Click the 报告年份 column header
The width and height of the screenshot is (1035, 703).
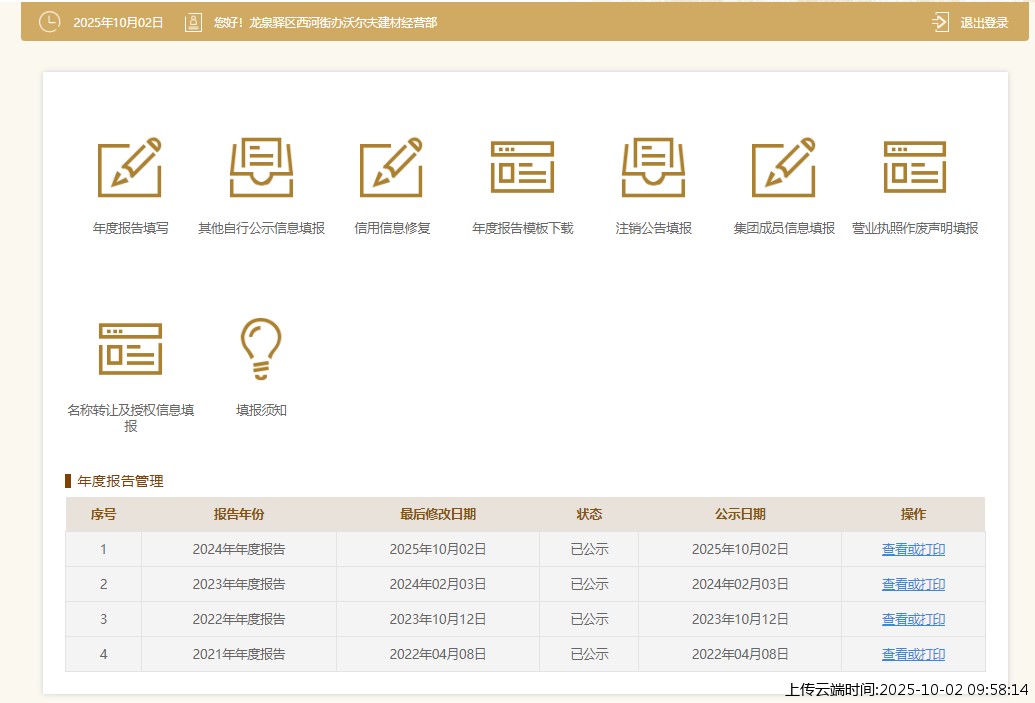[x=239, y=514]
